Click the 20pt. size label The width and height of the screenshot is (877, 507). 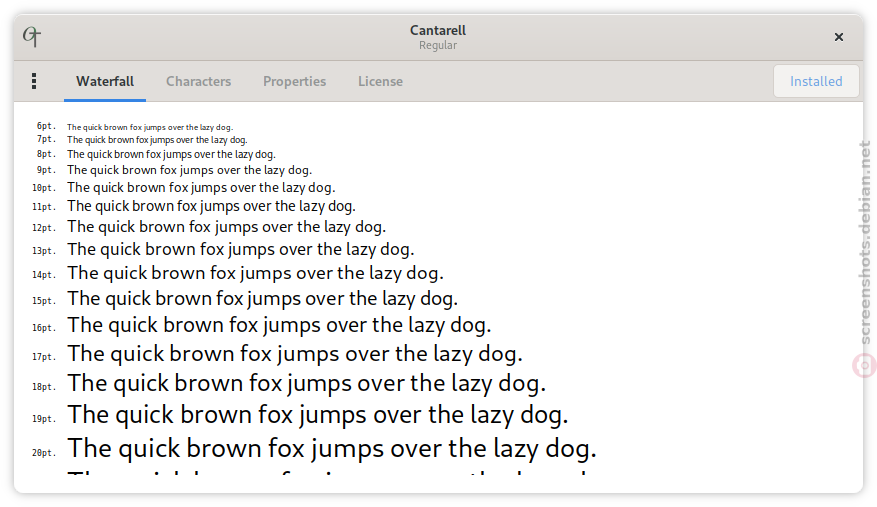point(44,453)
